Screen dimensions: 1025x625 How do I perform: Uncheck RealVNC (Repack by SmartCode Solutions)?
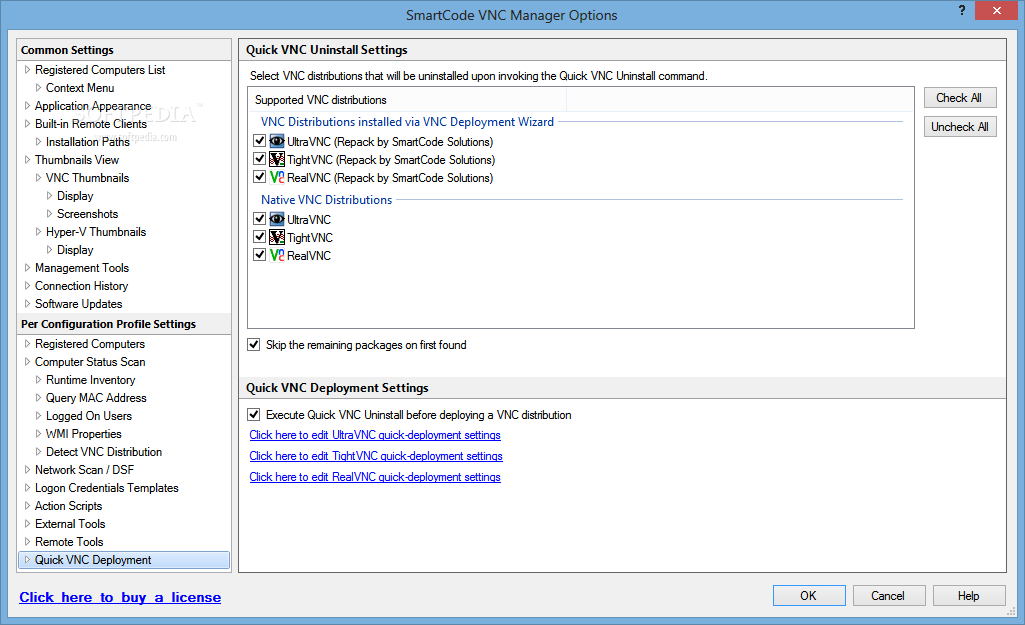point(260,177)
